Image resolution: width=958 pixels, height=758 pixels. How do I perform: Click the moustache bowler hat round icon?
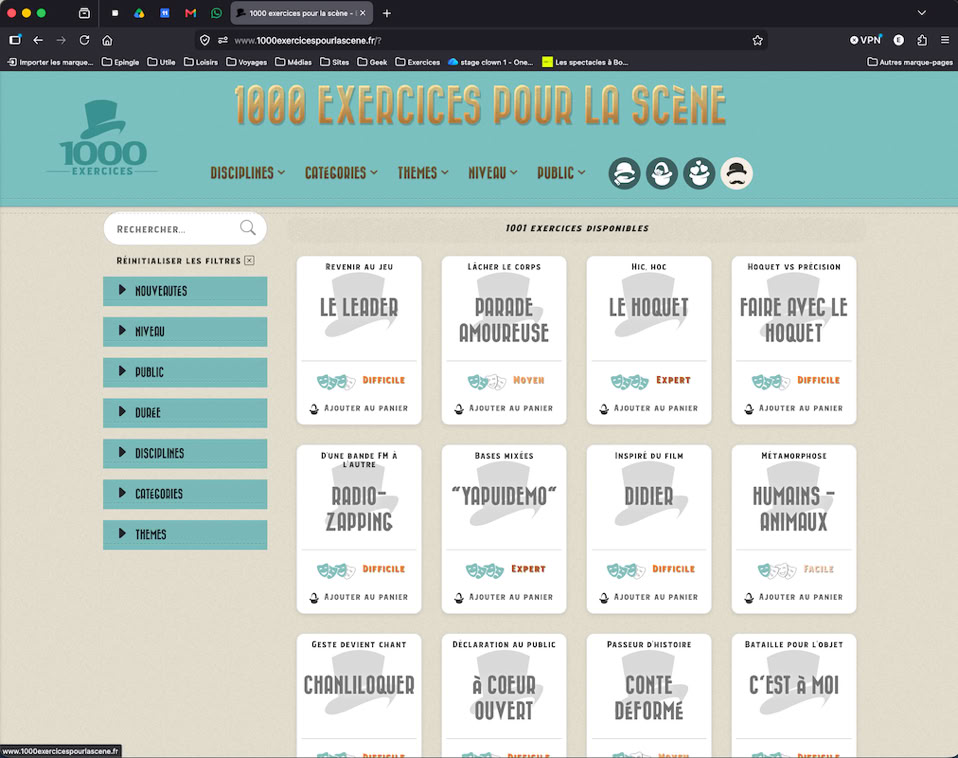(736, 173)
